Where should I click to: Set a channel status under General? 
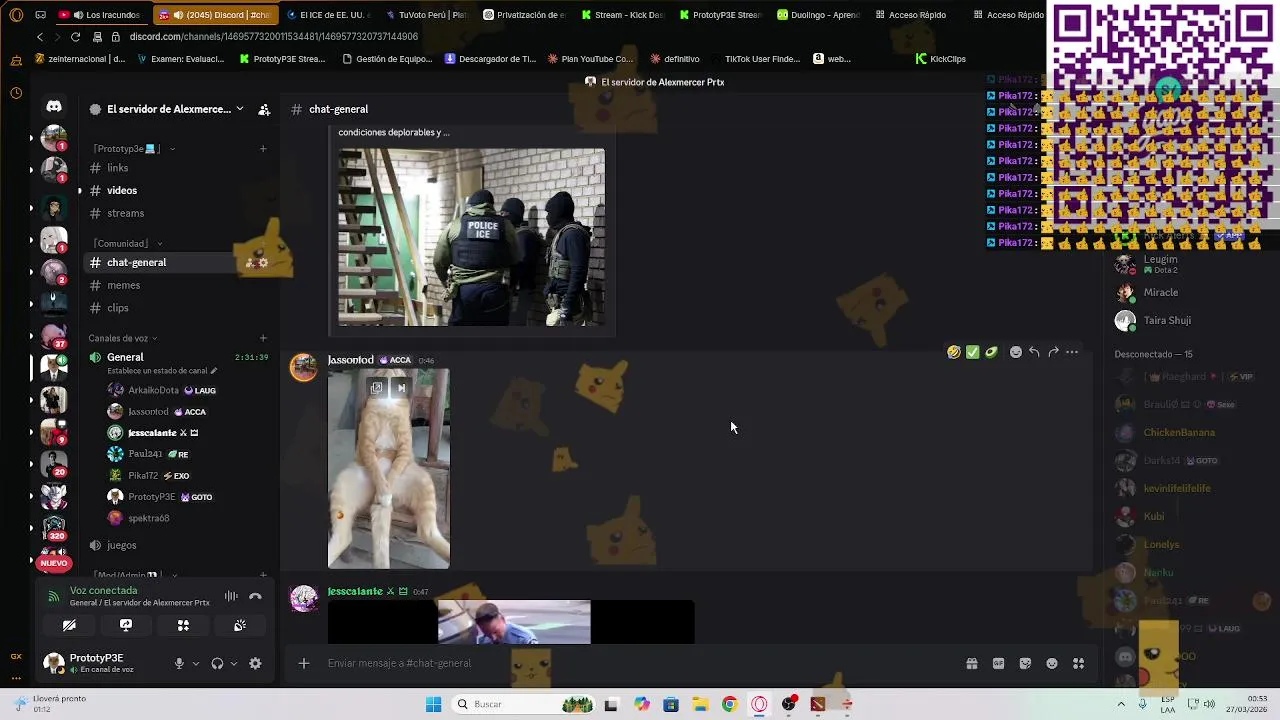161,371
